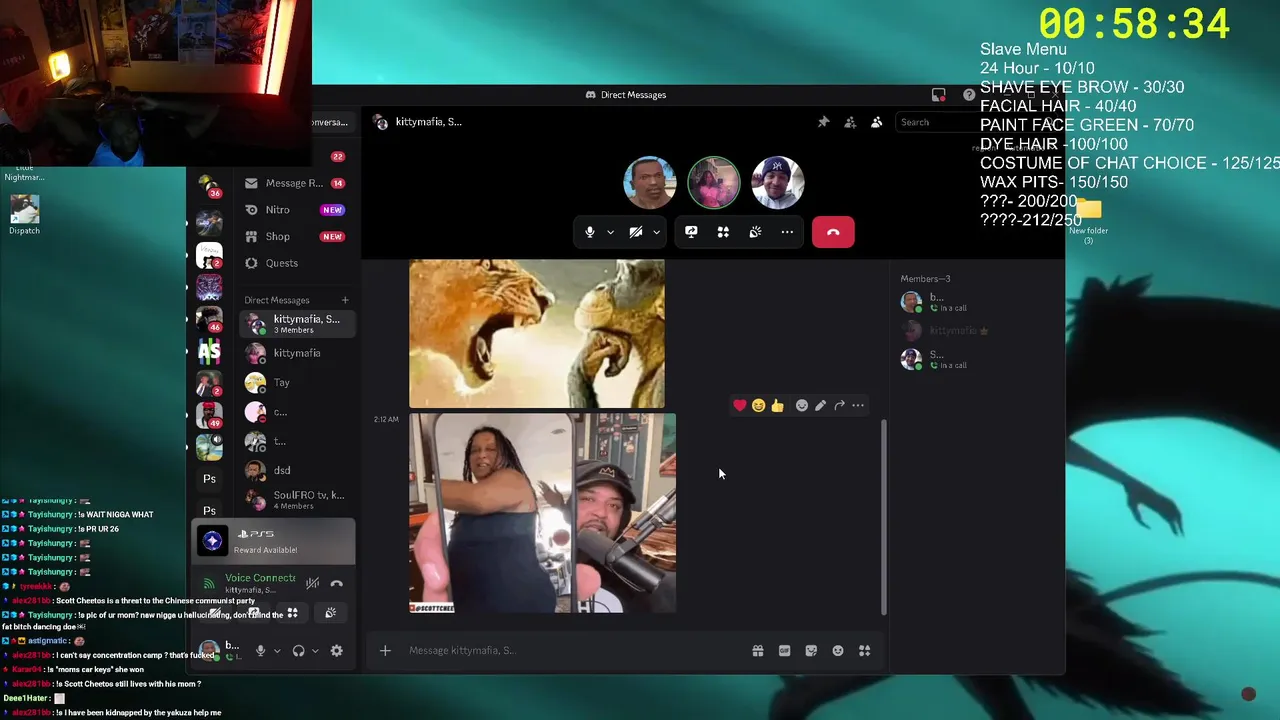React with the red heart emoji

[x=740, y=405]
